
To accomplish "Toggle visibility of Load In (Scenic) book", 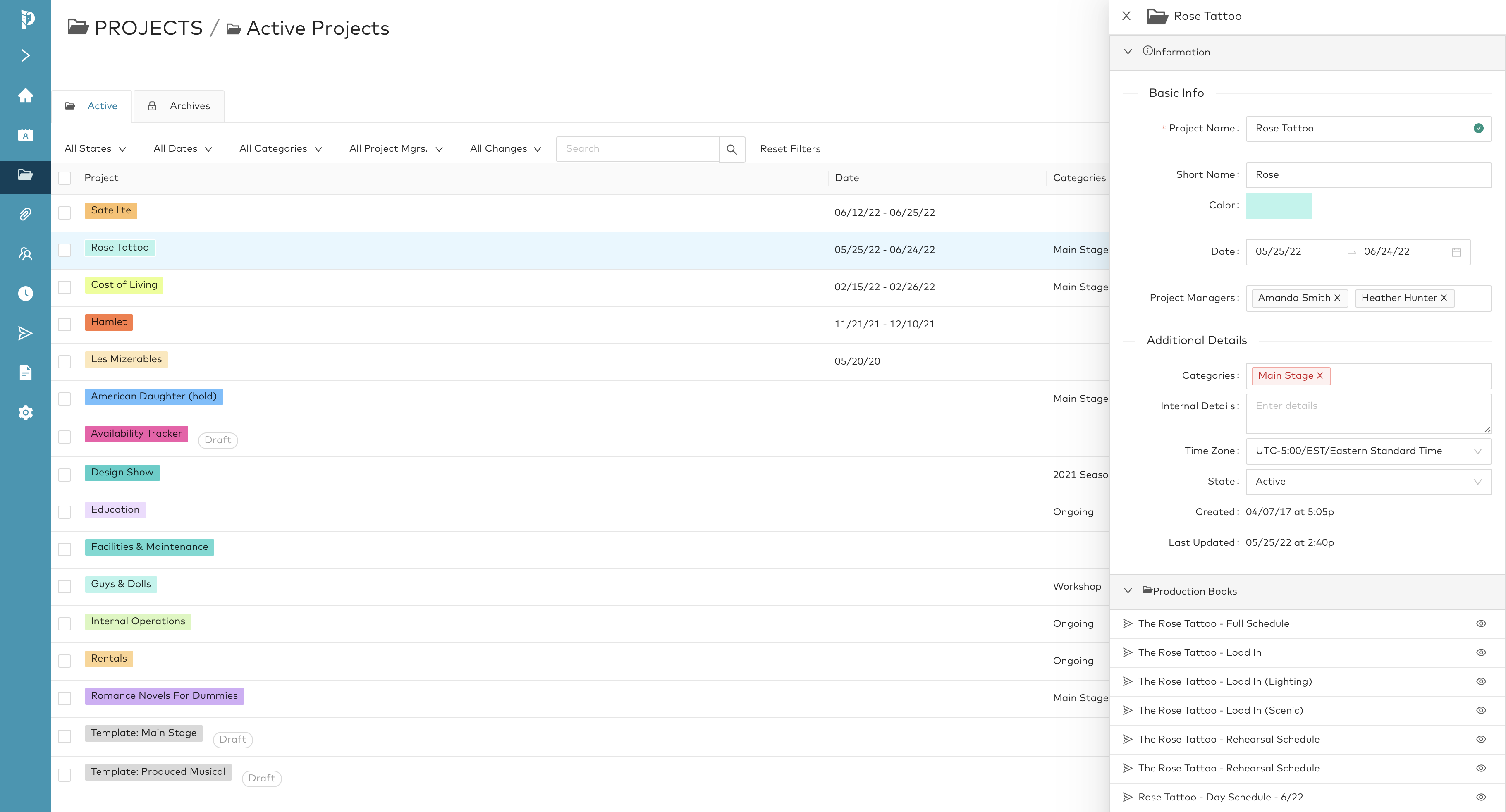I will 1481,710.
